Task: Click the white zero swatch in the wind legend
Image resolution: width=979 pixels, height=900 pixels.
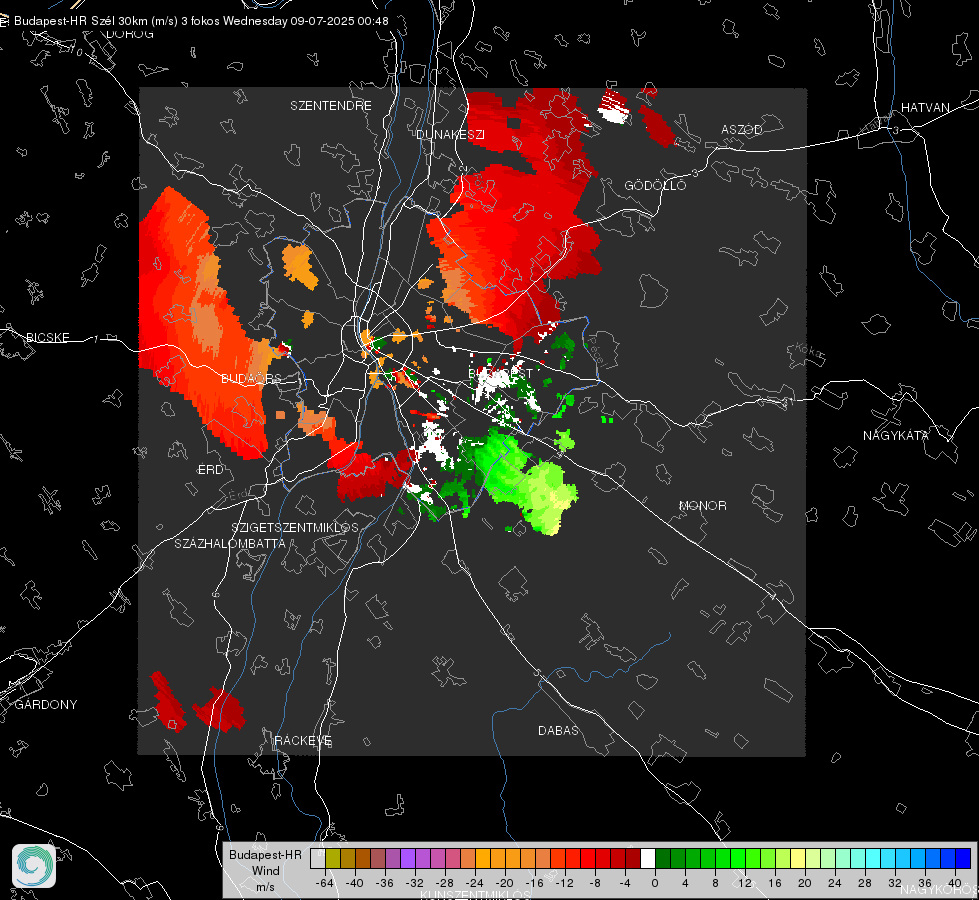Action: (648, 859)
